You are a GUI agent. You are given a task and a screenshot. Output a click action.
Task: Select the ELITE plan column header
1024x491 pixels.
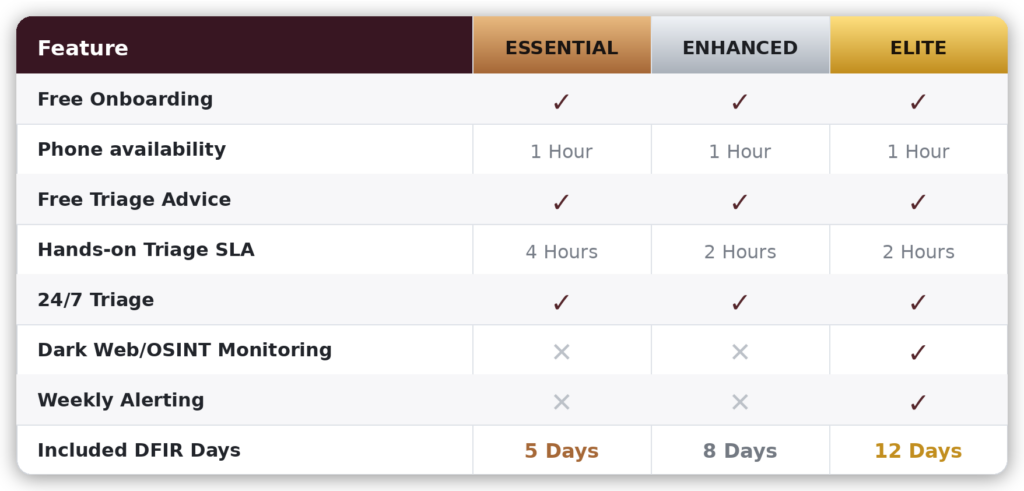(x=918, y=47)
